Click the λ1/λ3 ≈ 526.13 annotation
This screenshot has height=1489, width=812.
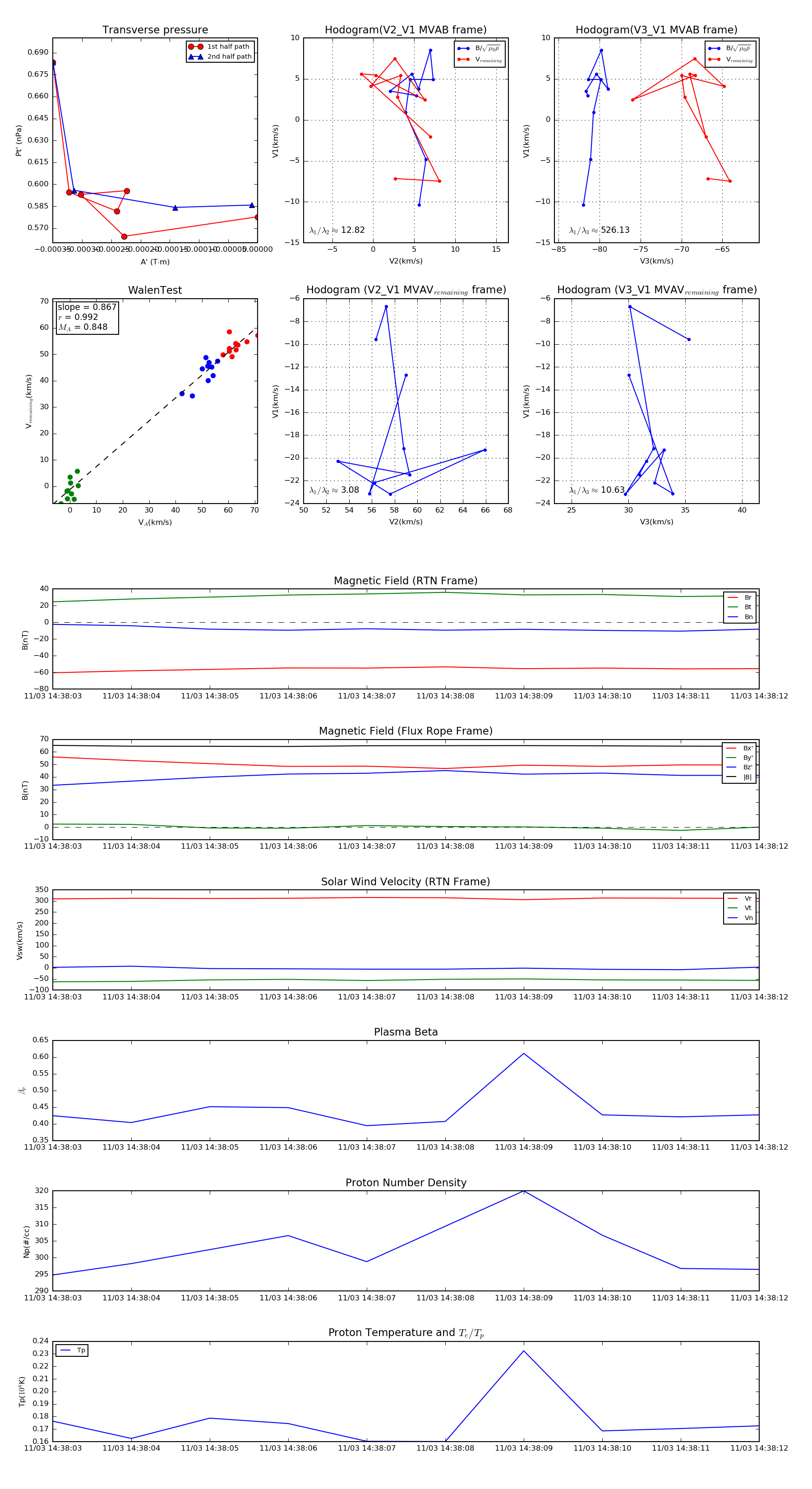point(600,230)
